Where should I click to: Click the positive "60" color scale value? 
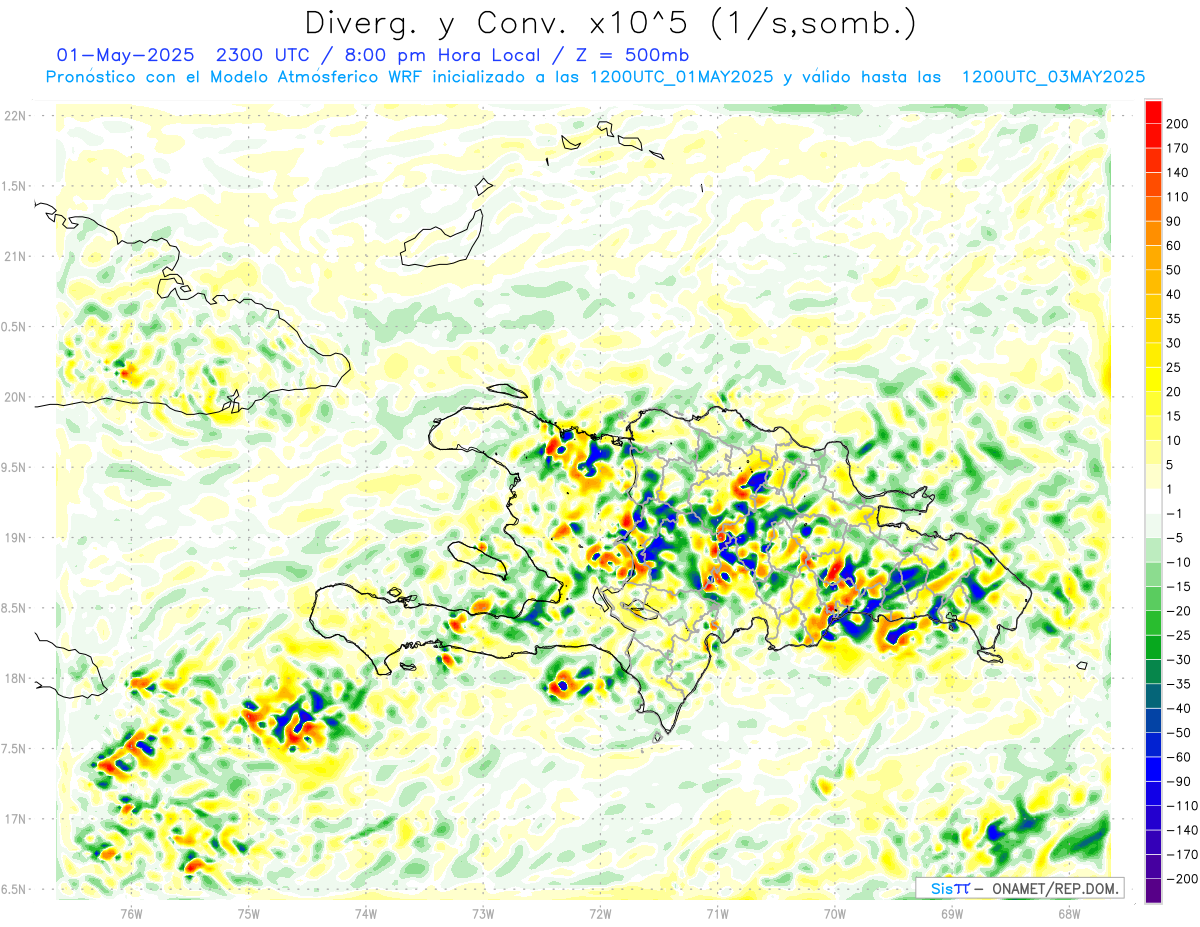pyautogui.click(x=1174, y=246)
